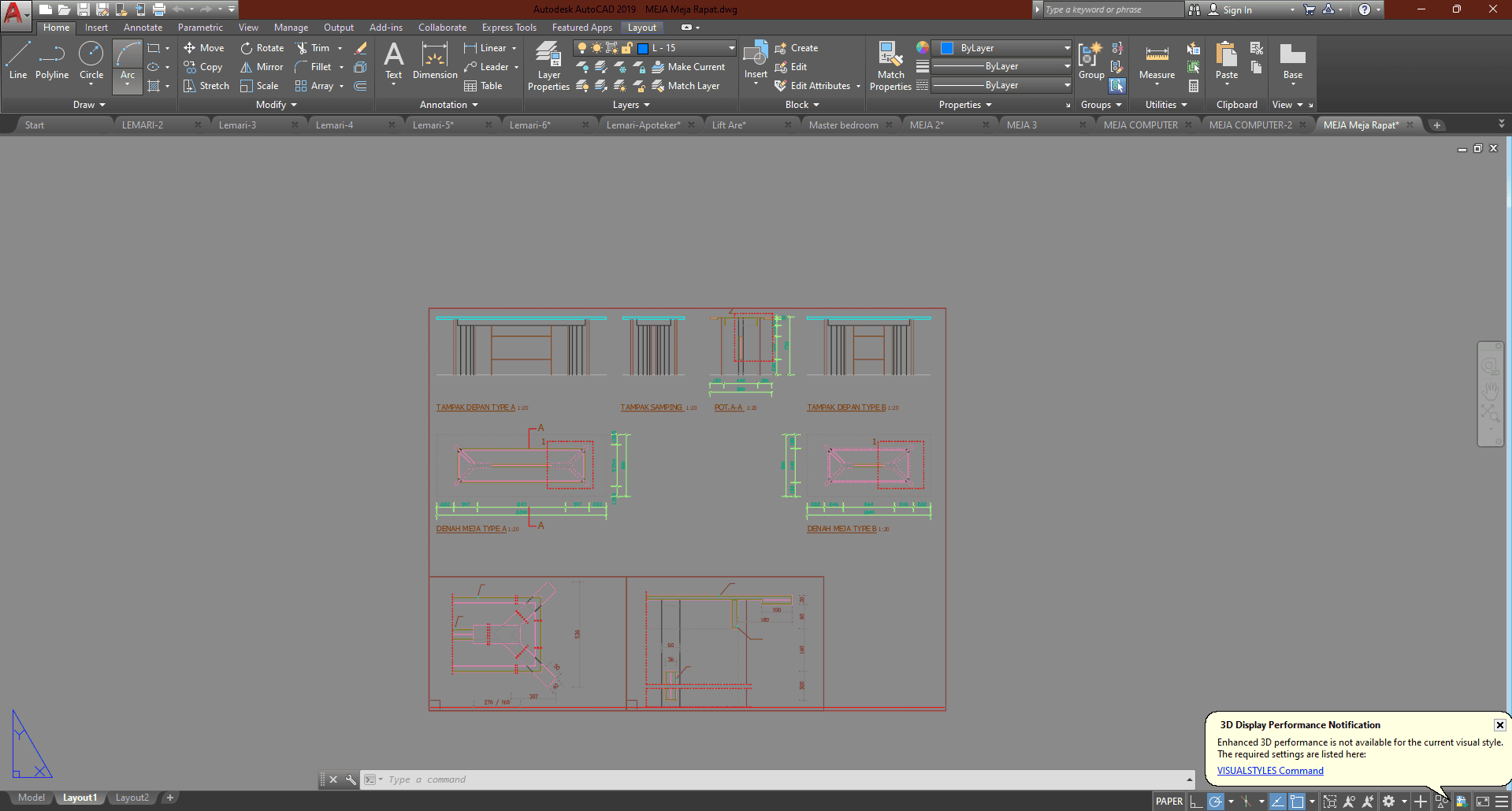Open the Annotate ribbon tab
Screen dimensions: 1512x811
pyautogui.click(x=143, y=28)
